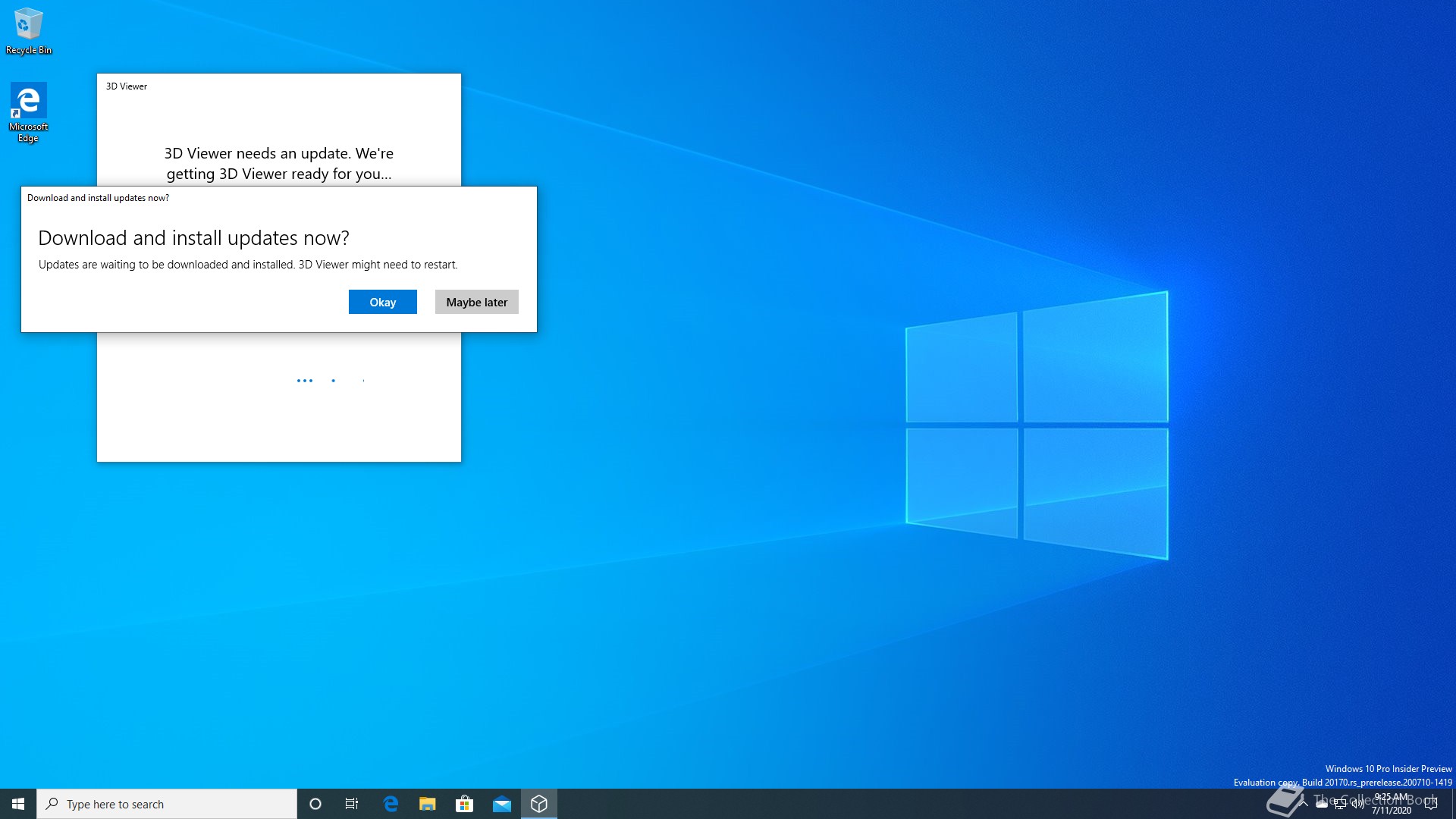Open Task View from the taskbar

(352, 804)
